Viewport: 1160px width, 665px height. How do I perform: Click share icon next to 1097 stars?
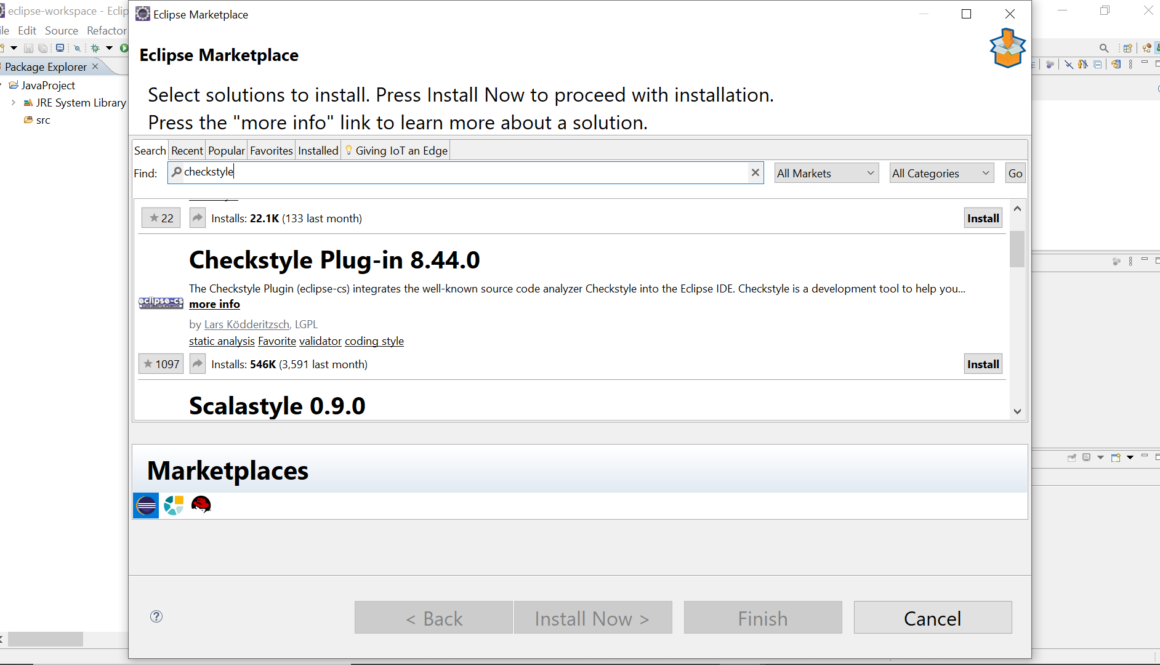[x=198, y=364]
